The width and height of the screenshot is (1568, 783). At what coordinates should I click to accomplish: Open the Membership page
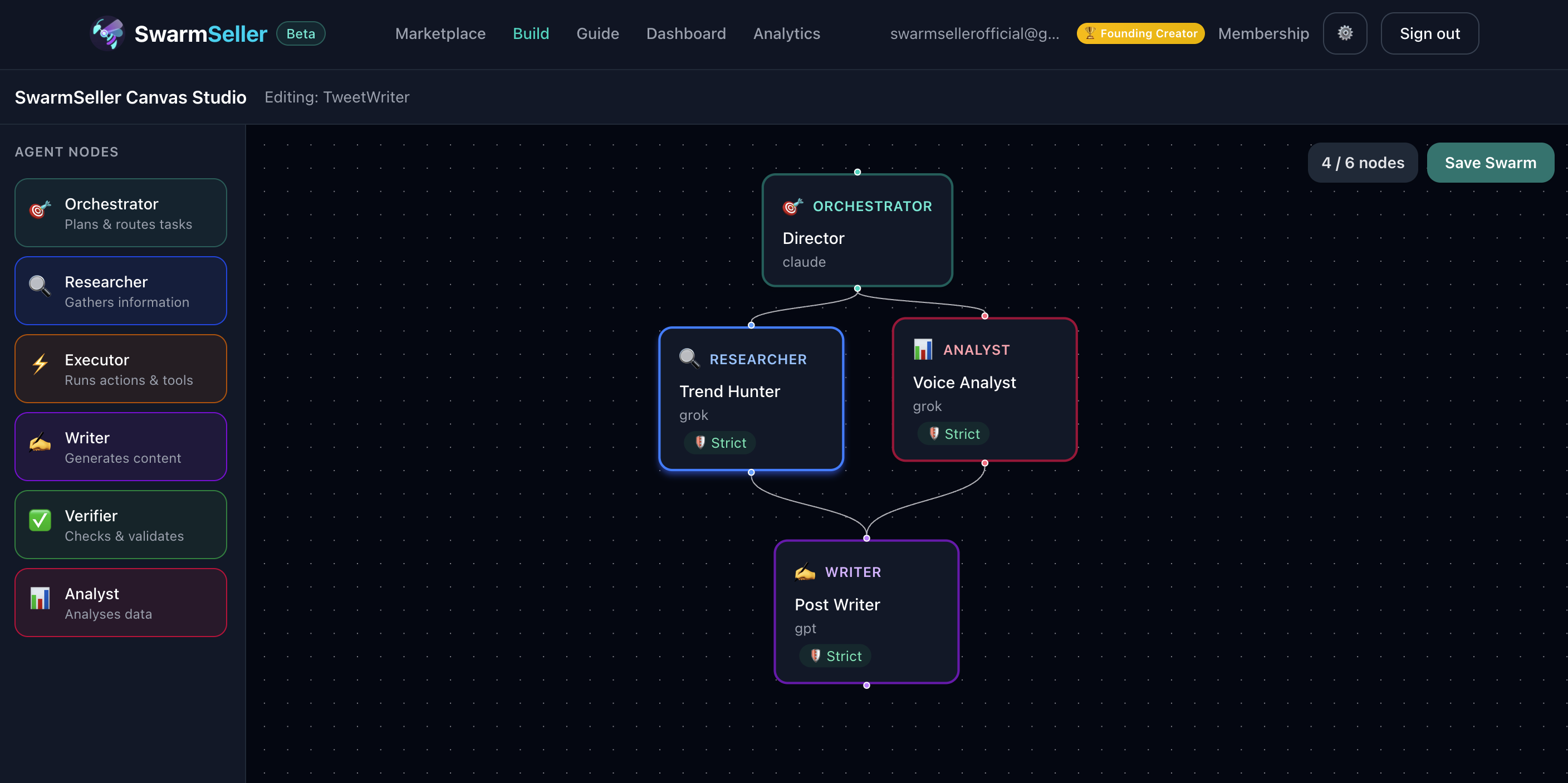point(1263,33)
